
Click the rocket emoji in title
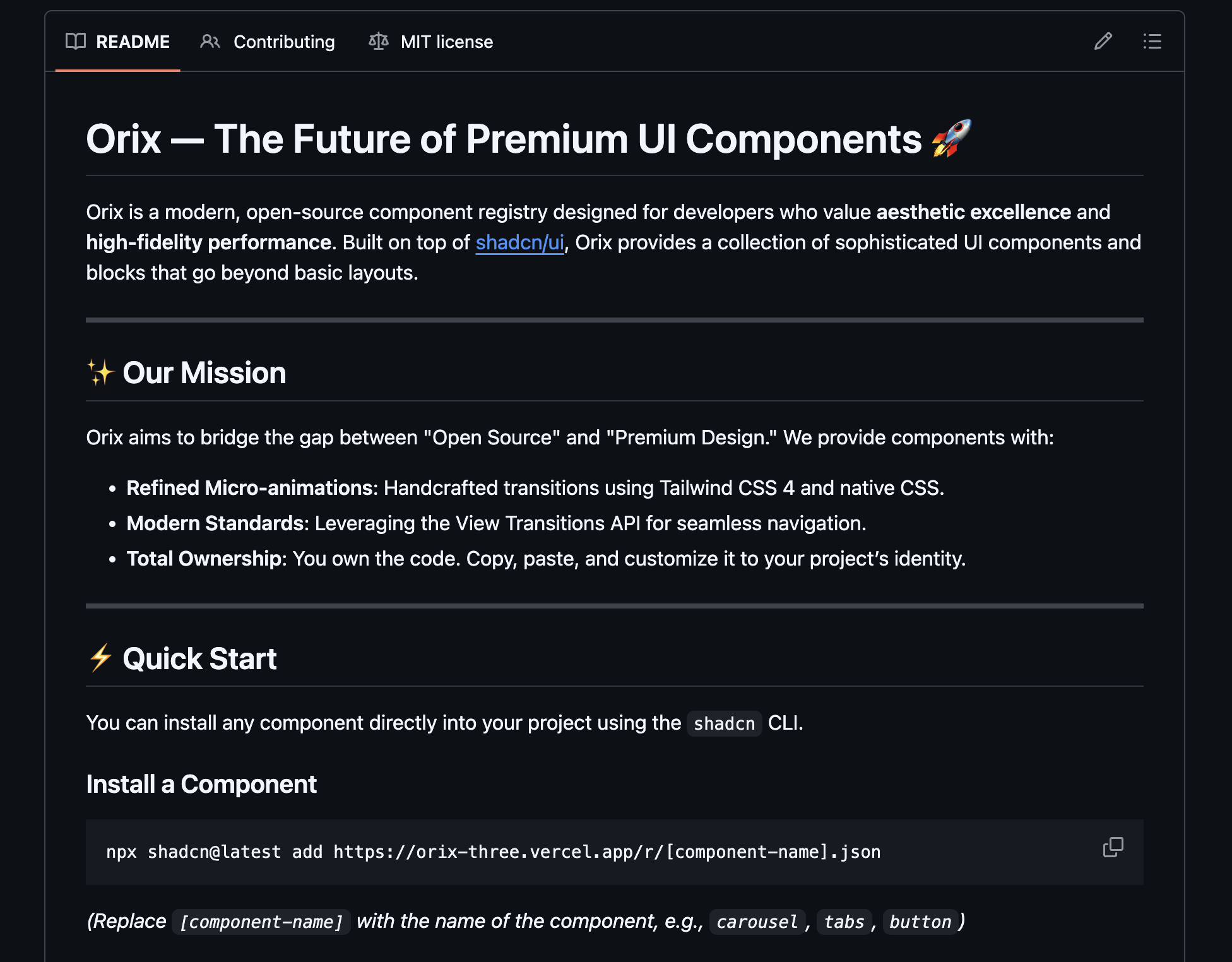(x=952, y=138)
